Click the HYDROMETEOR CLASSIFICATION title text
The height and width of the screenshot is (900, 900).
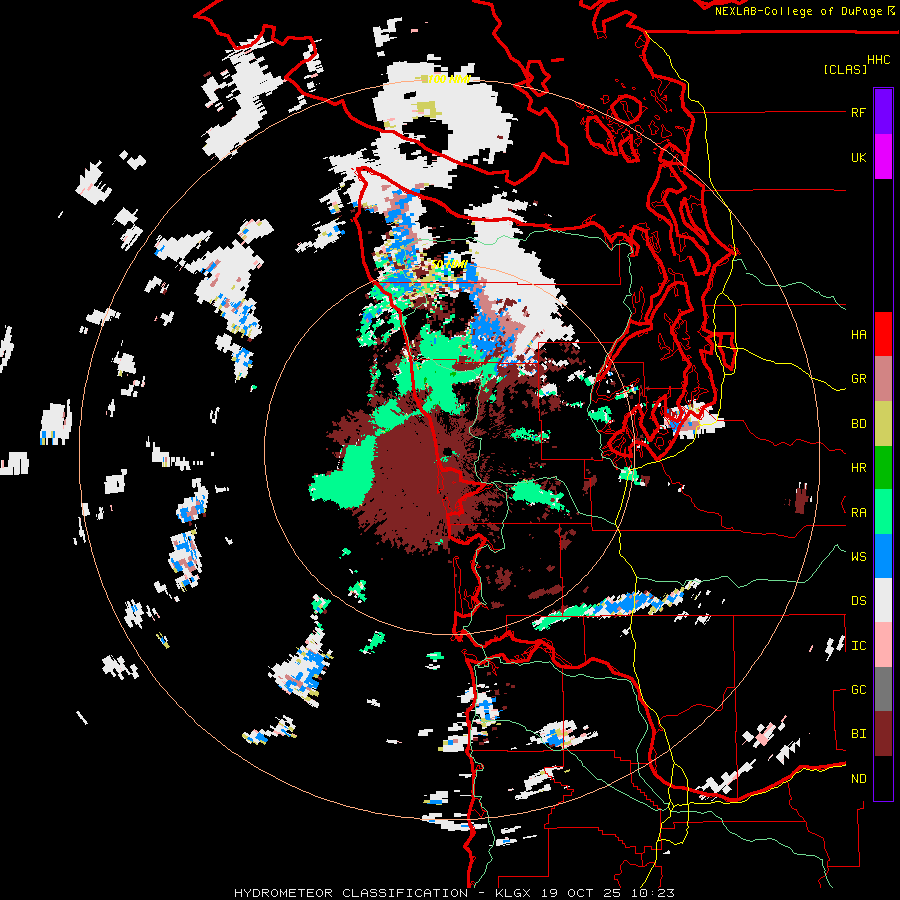pos(351,893)
